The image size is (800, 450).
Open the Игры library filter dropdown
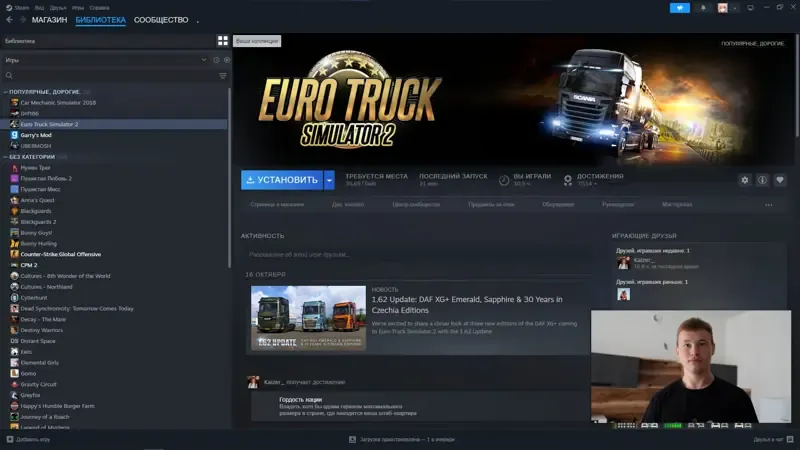pos(106,60)
